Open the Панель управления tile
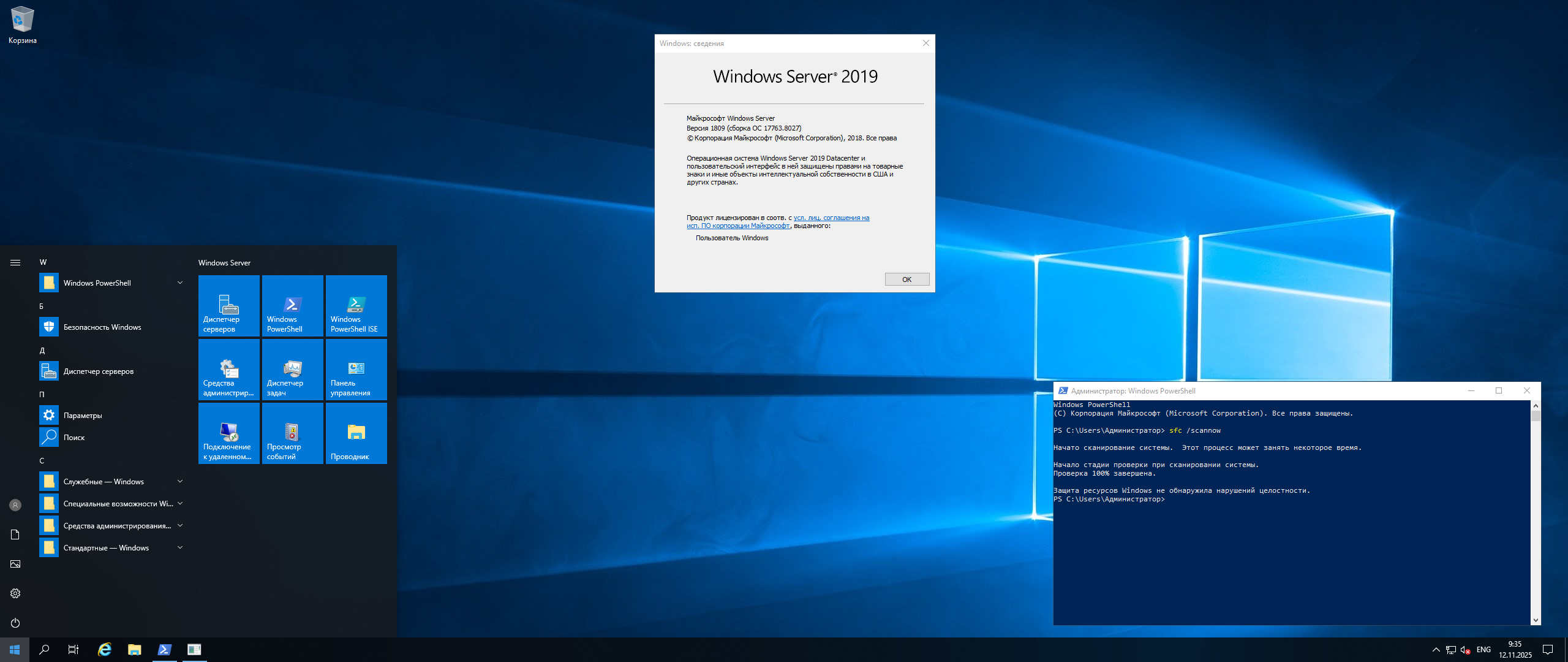The width and height of the screenshot is (1568, 662). tap(356, 370)
